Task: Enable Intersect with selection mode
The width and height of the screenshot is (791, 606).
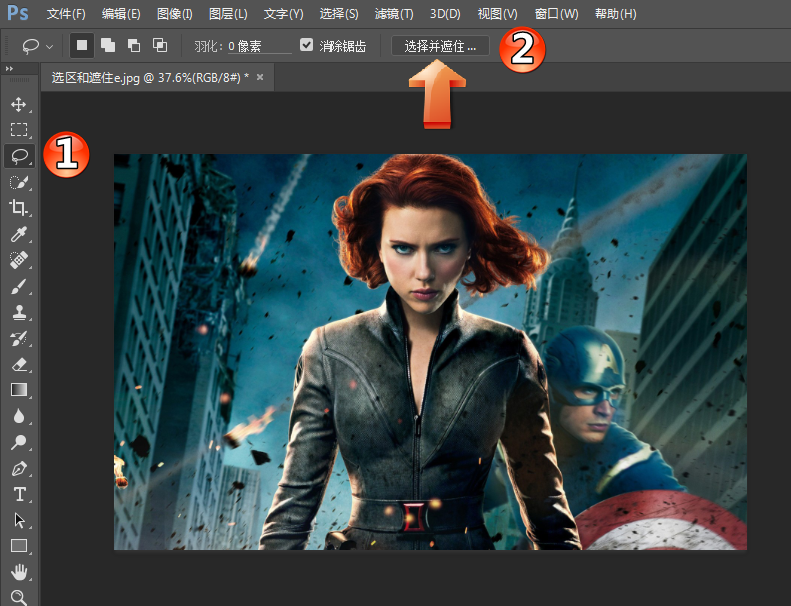Action: [x=160, y=46]
